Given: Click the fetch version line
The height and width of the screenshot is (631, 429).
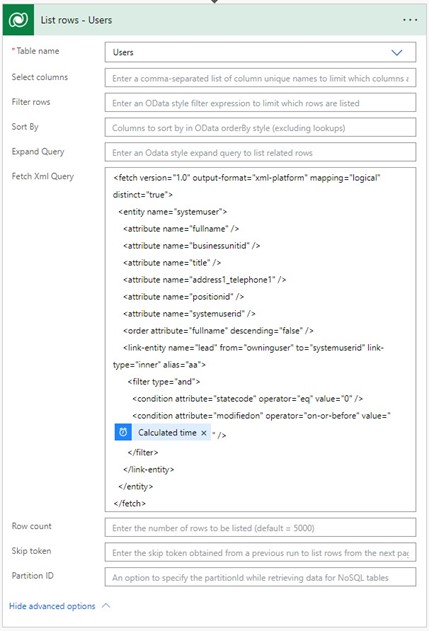Looking at the screenshot, I should 247,177.
